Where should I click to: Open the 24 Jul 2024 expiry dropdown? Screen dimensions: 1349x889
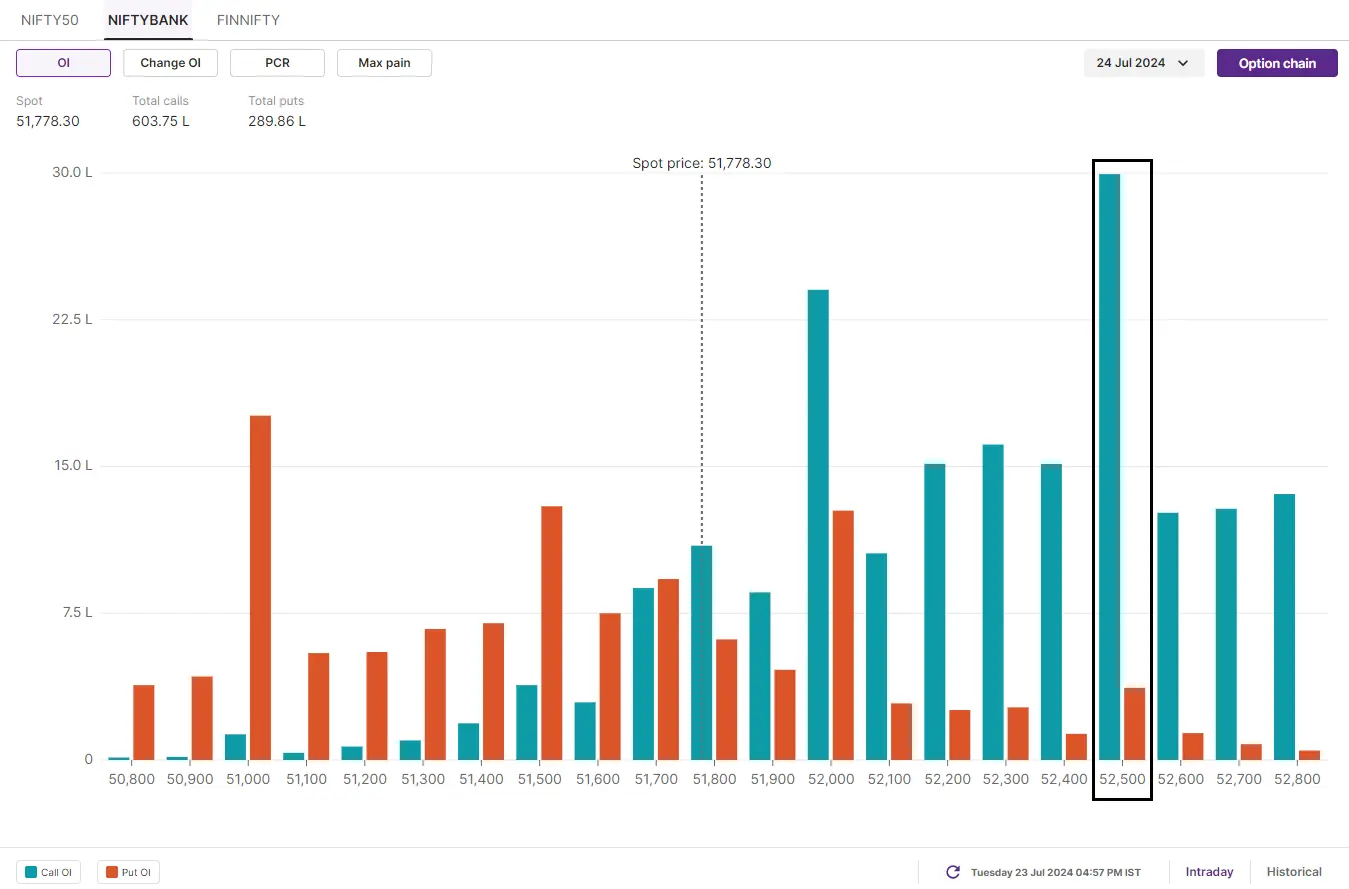pos(1144,63)
